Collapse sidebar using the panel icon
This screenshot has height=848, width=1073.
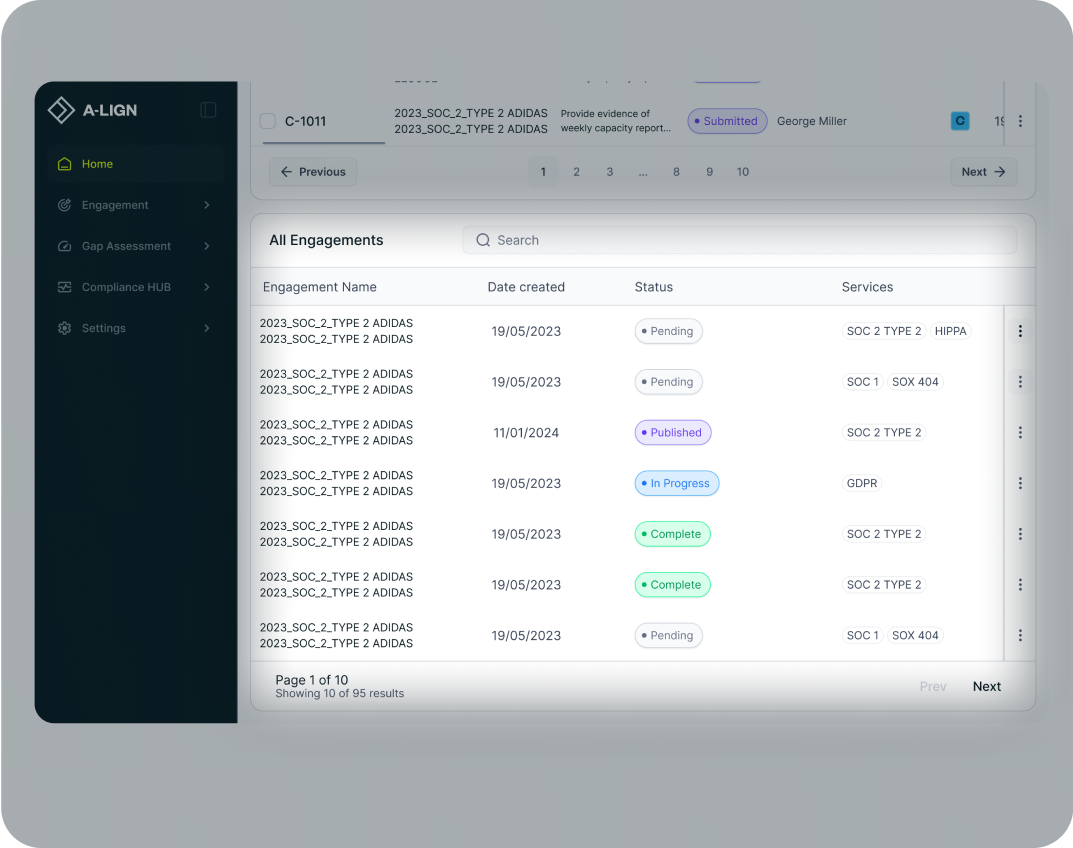pyautogui.click(x=208, y=110)
